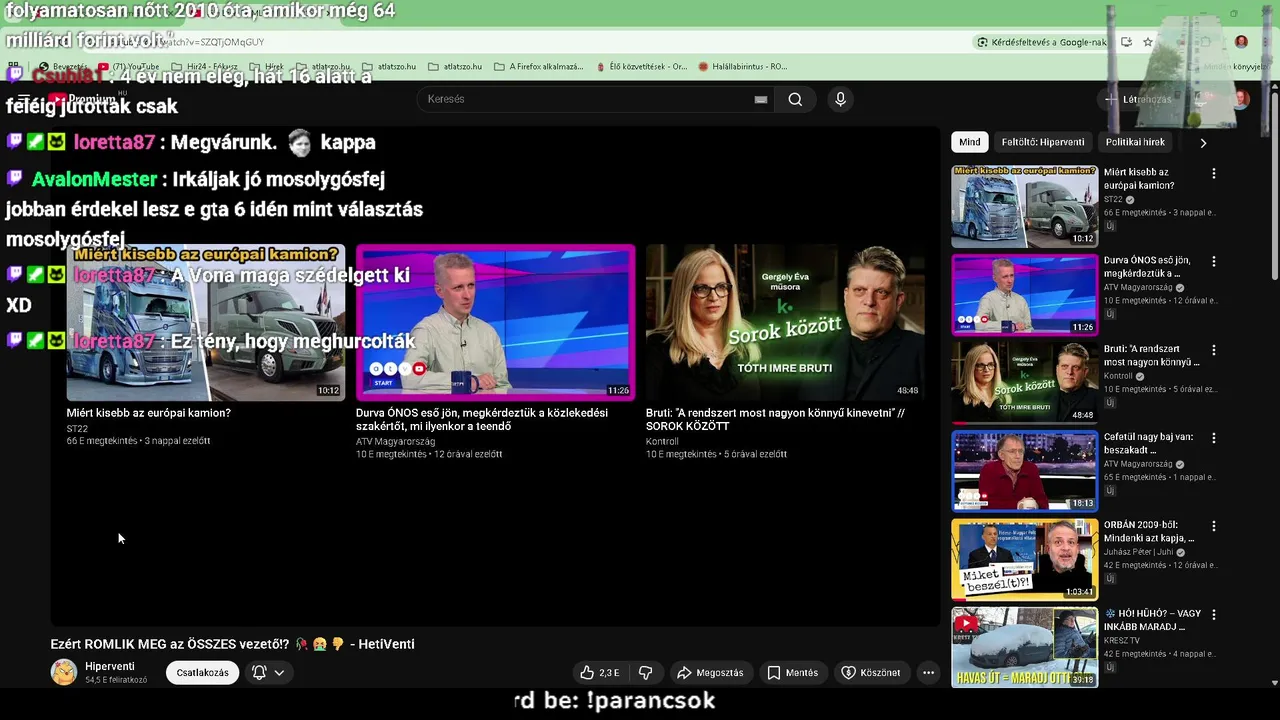The width and height of the screenshot is (1280, 720).
Task: Click end-screen channel name 'ST22'
Action: [x=77, y=428]
